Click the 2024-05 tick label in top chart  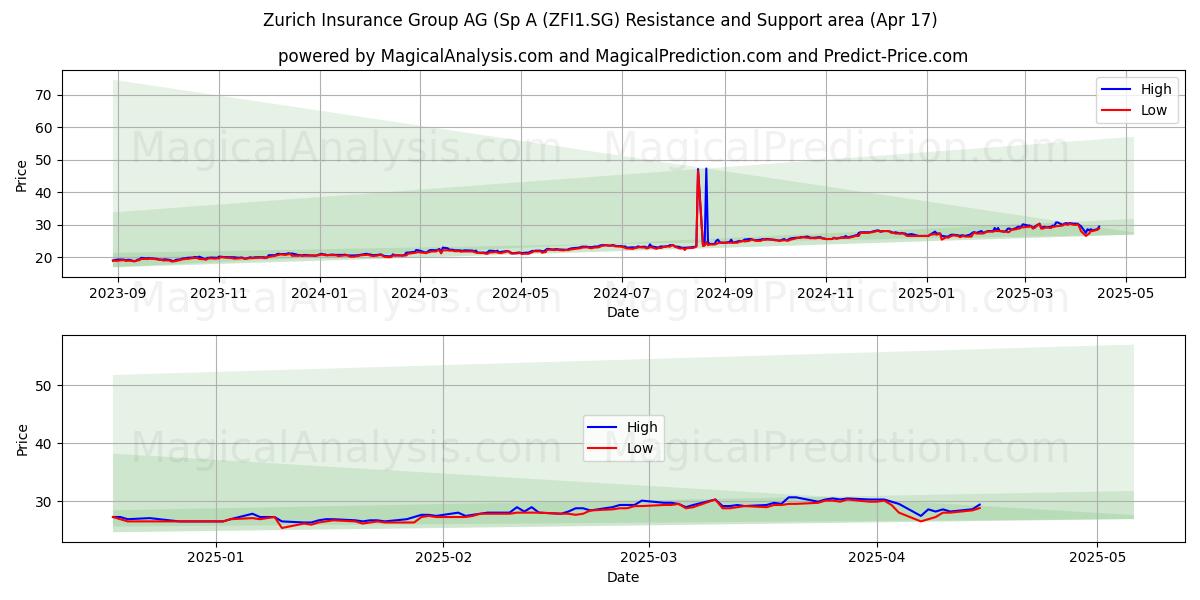click(x=521, y=293)
